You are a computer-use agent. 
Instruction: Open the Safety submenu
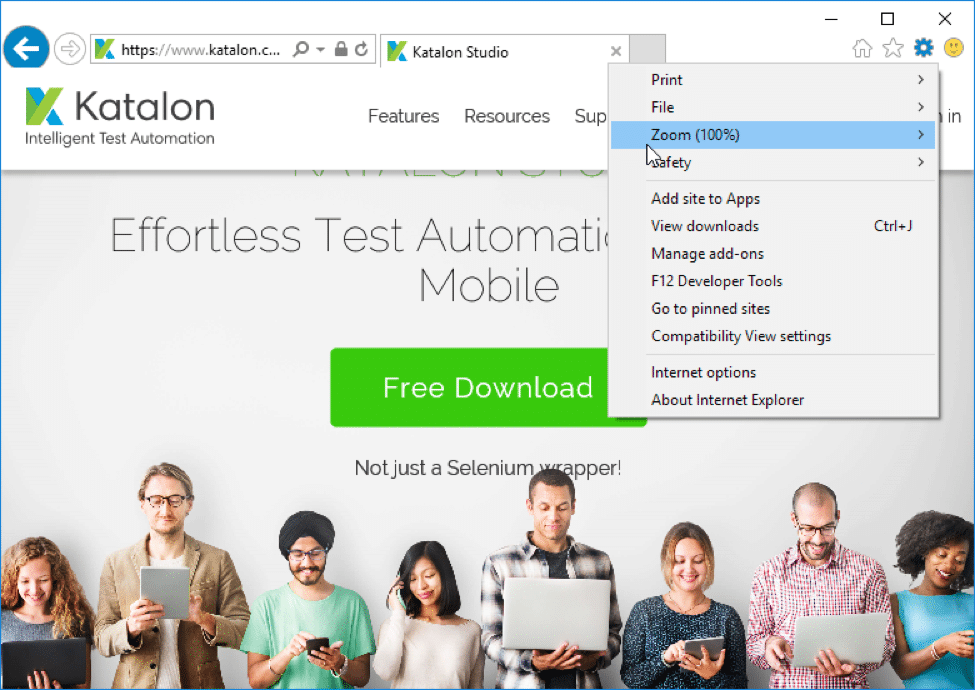[773, 162]
